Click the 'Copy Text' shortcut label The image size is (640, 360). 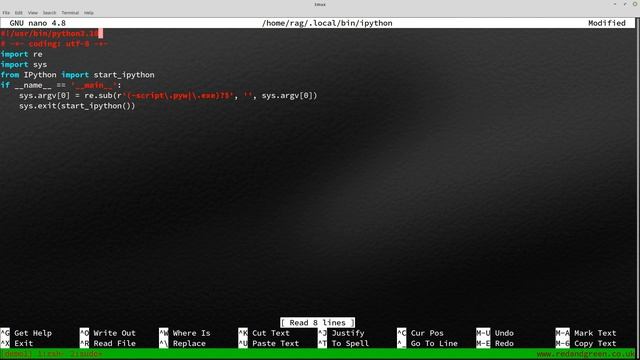point(595,344)
